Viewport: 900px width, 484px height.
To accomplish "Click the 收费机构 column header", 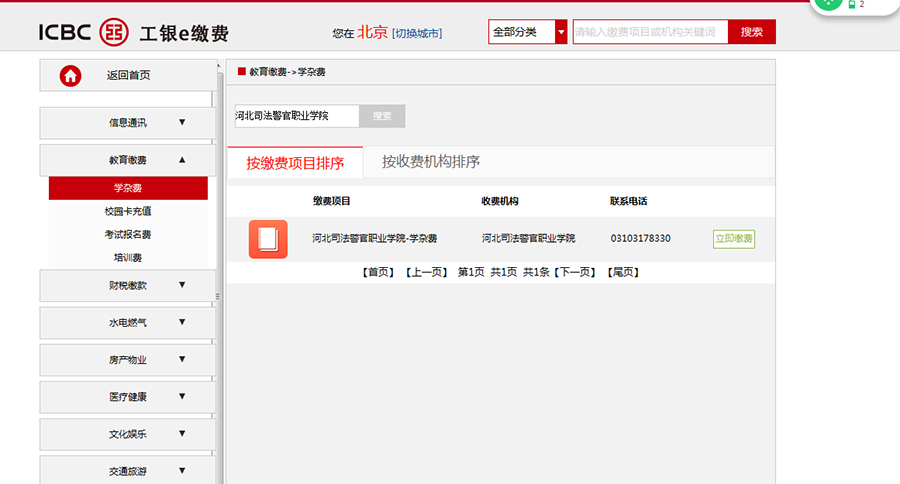I will pos(499,201).
